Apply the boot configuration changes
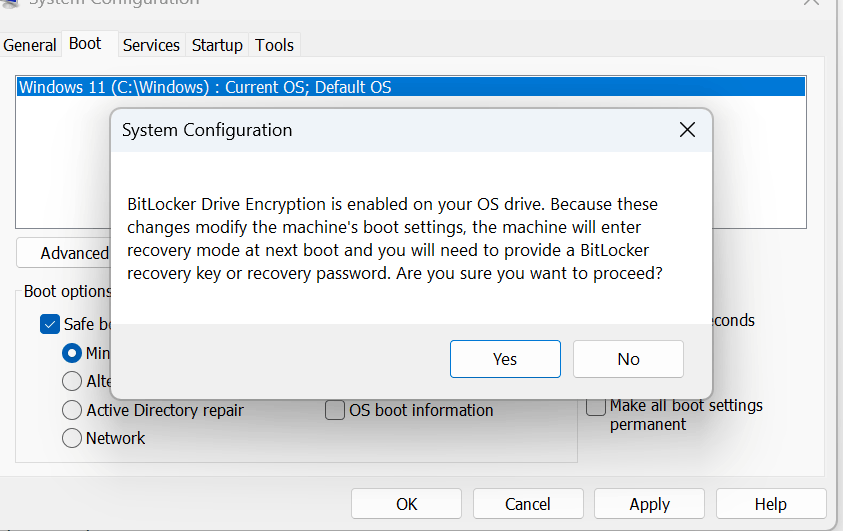The width and height of the screenshot is (843, 531). 649,504
